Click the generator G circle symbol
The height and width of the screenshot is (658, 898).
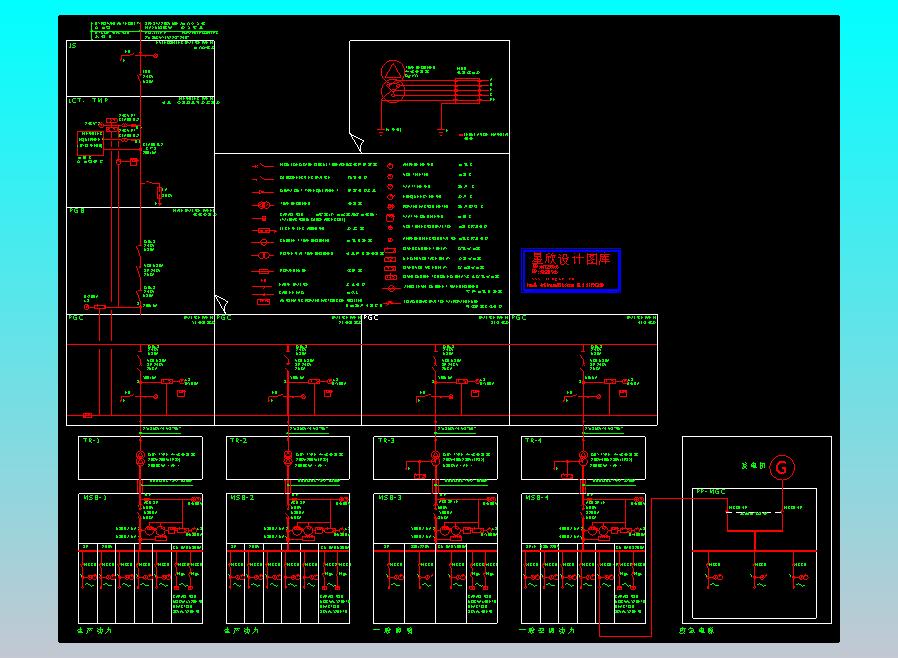coord(782,467)
